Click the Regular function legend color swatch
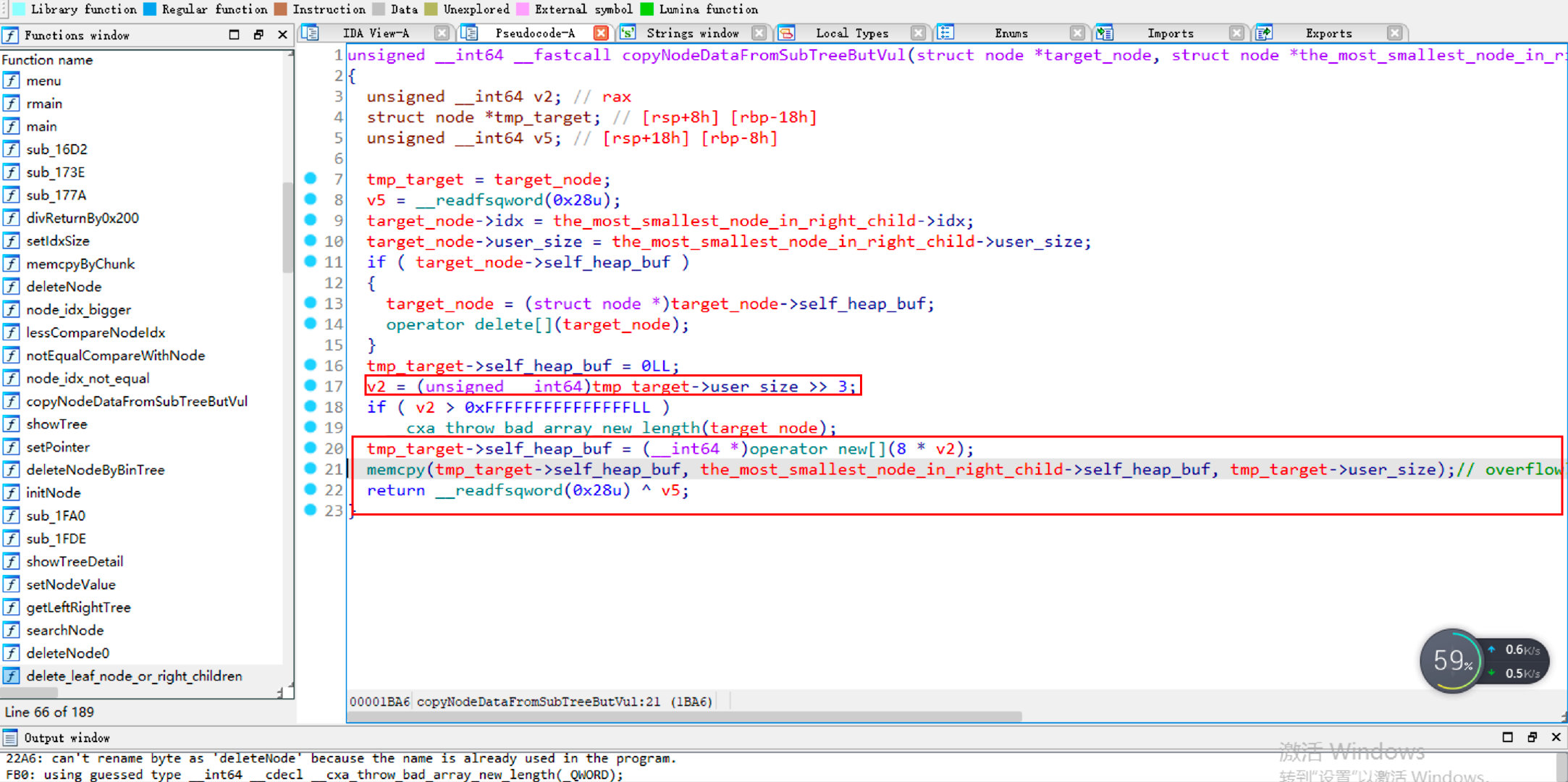This screenshot has width=1568, height=782. coord(150,9)
